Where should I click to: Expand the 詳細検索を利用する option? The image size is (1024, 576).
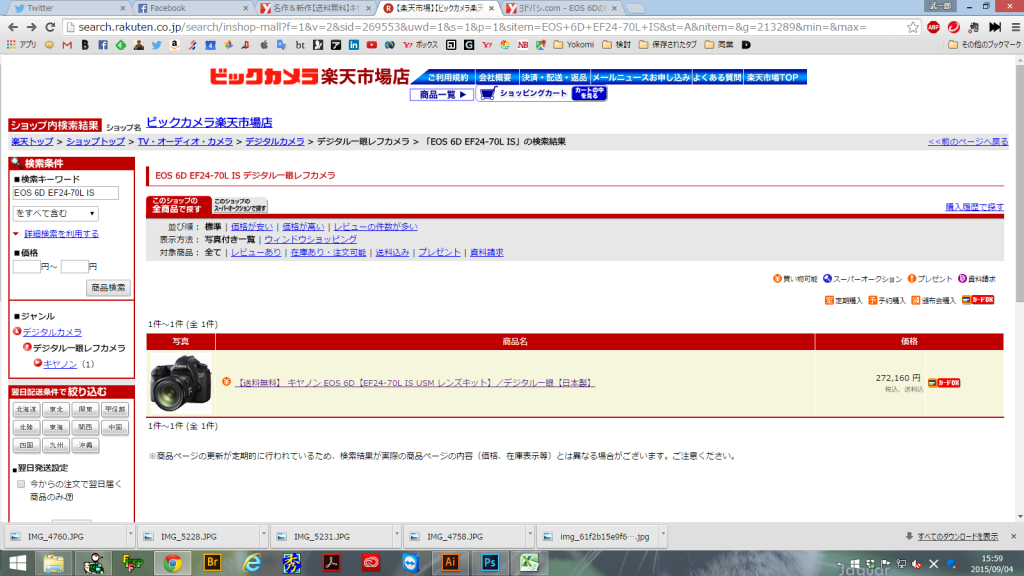[61, 234]
